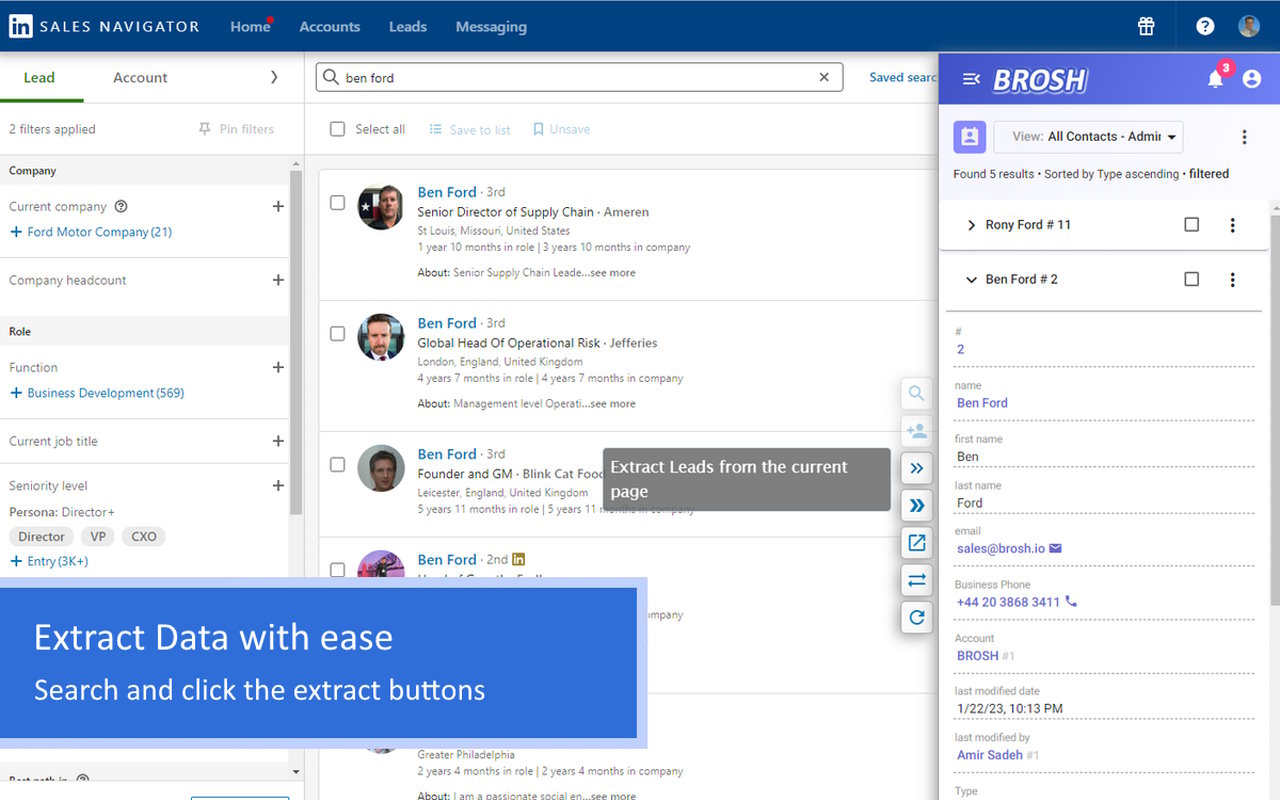Add a Function filter
The image size is (1280, 800).
[278, 367]
